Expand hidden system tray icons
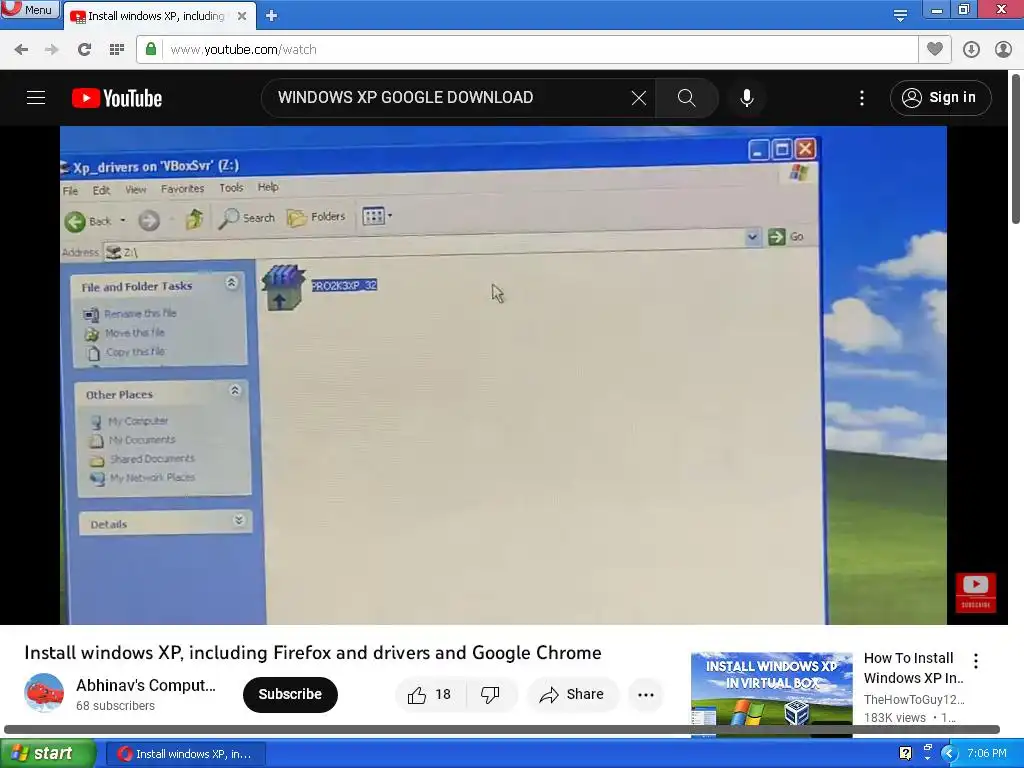 950,754
